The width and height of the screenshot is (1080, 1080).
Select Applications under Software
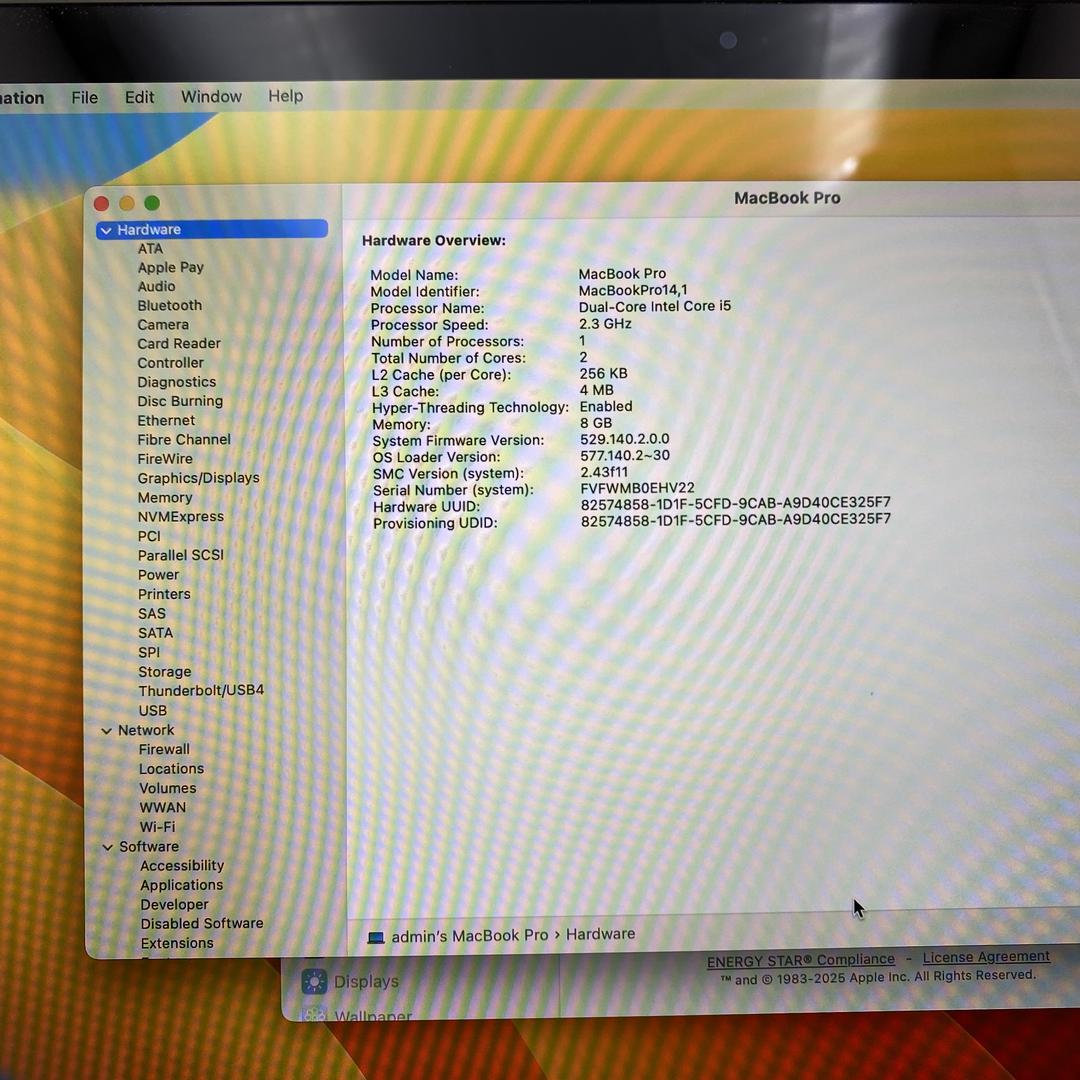tap(182, 885)
